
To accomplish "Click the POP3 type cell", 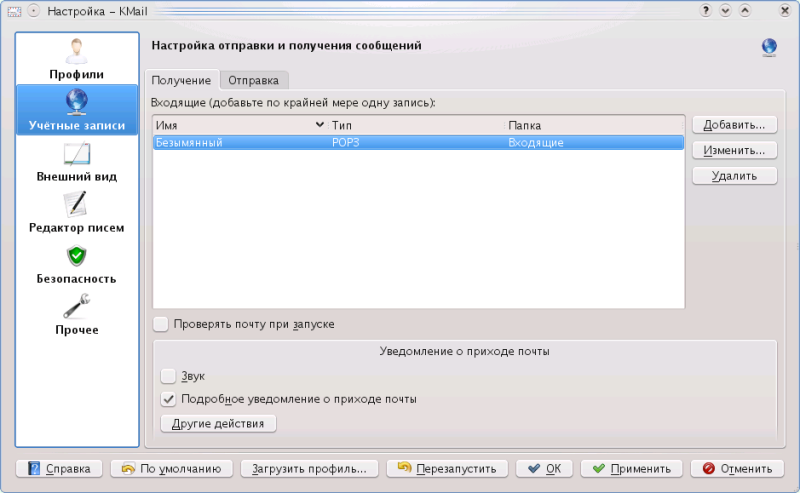I will click(346, 142).
